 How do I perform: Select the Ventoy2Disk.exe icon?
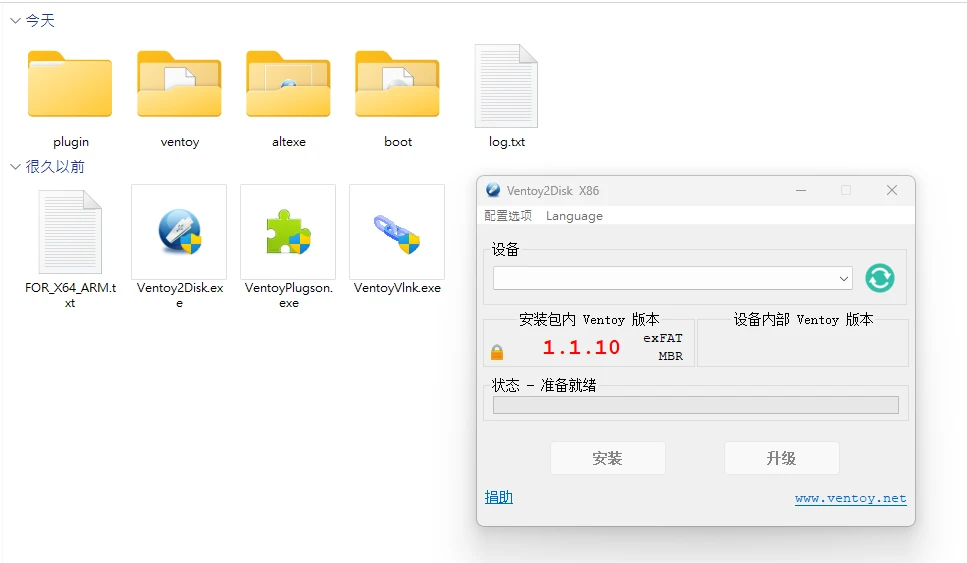tap(179, 233)
